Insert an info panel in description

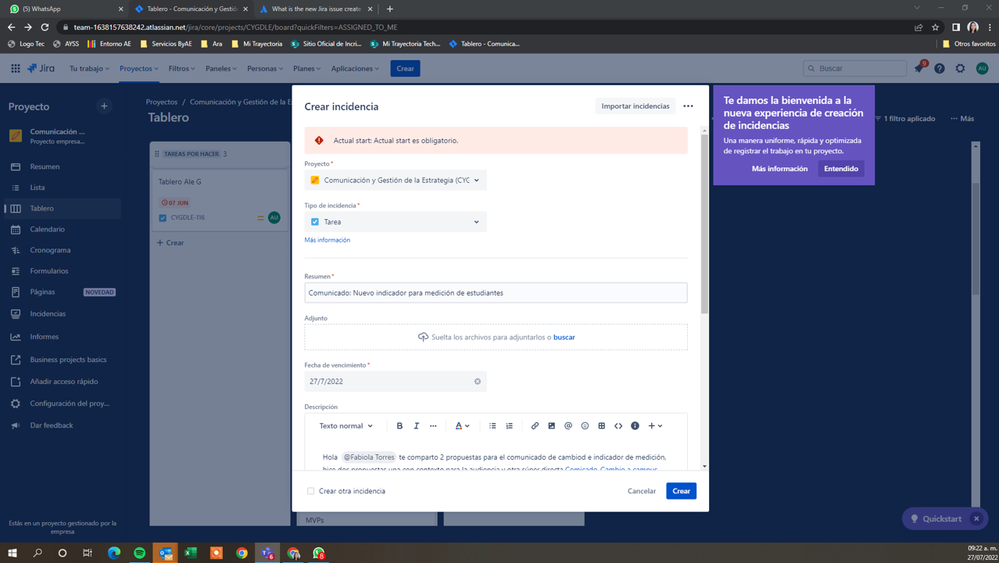click(x=635, y=425)
